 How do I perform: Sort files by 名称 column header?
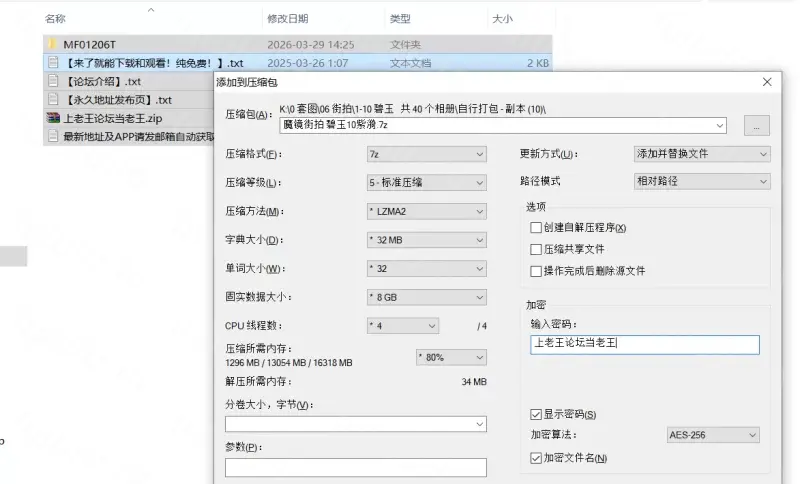pos(56,19)
